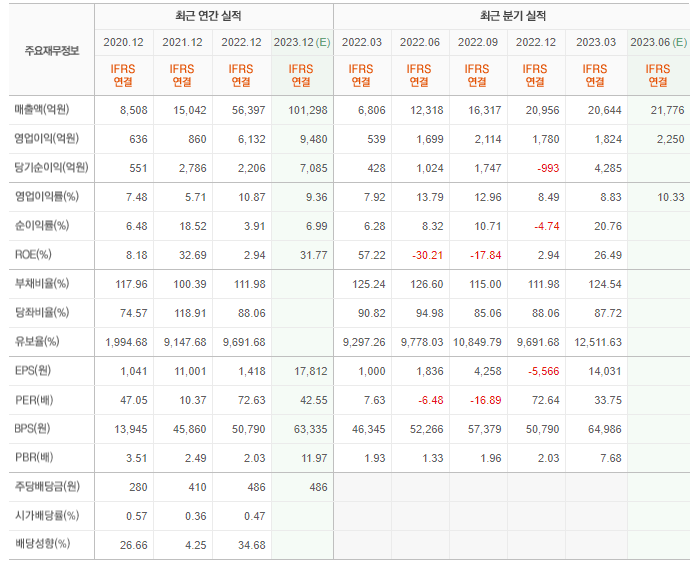Select the dividend value 280
The image size is (700, 563).
[x=138, y=488]
